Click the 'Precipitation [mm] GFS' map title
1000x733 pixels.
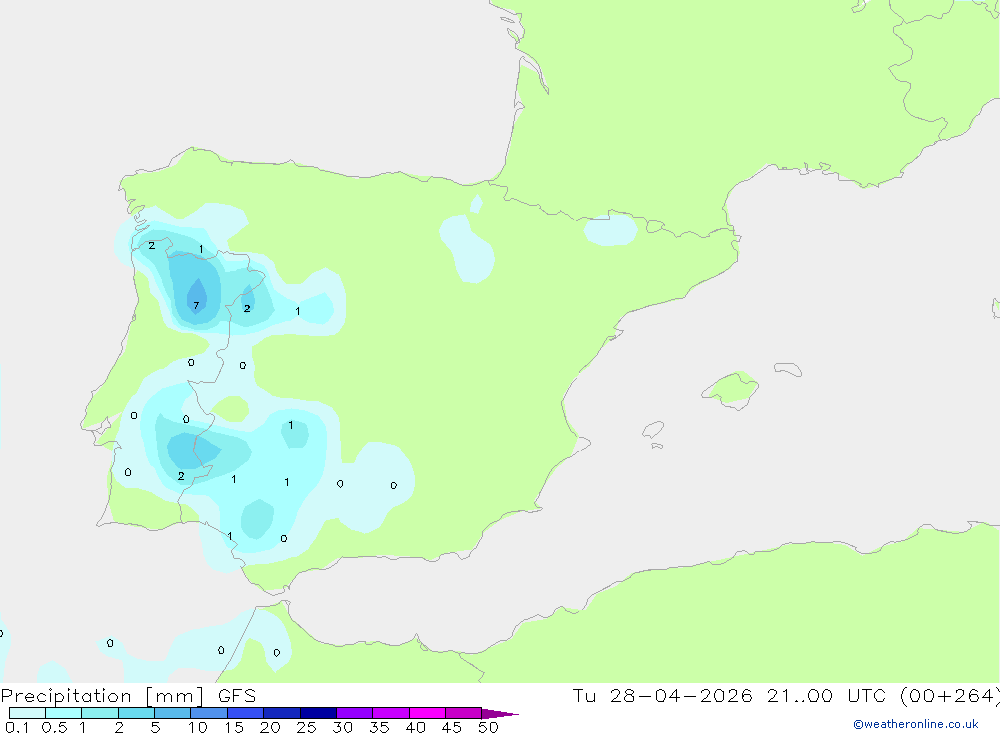point(128,696)
